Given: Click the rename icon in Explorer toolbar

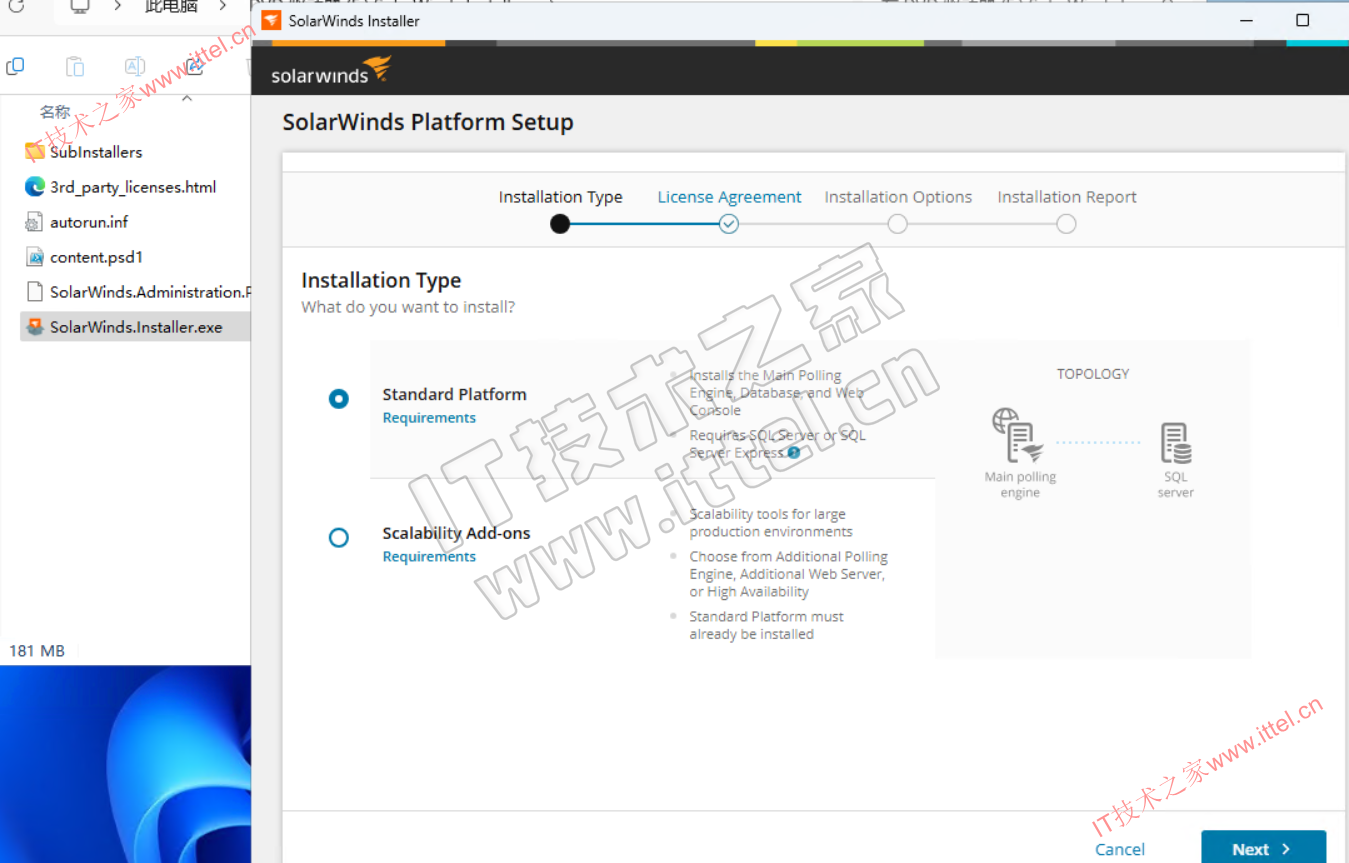Looking at the screenshot, I should tap(134, 67).
